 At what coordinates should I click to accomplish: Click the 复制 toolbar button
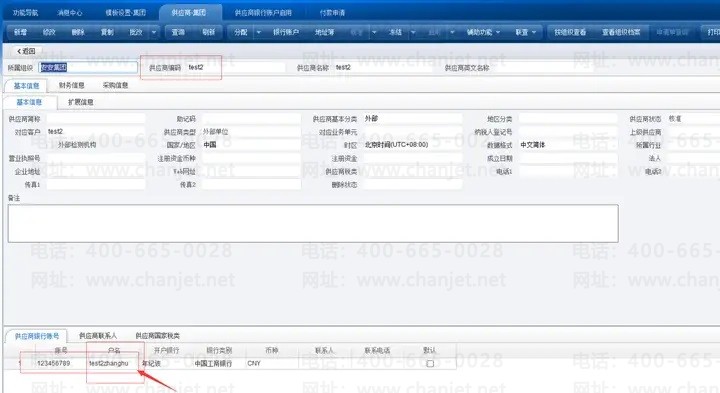[x=107, y=32]
